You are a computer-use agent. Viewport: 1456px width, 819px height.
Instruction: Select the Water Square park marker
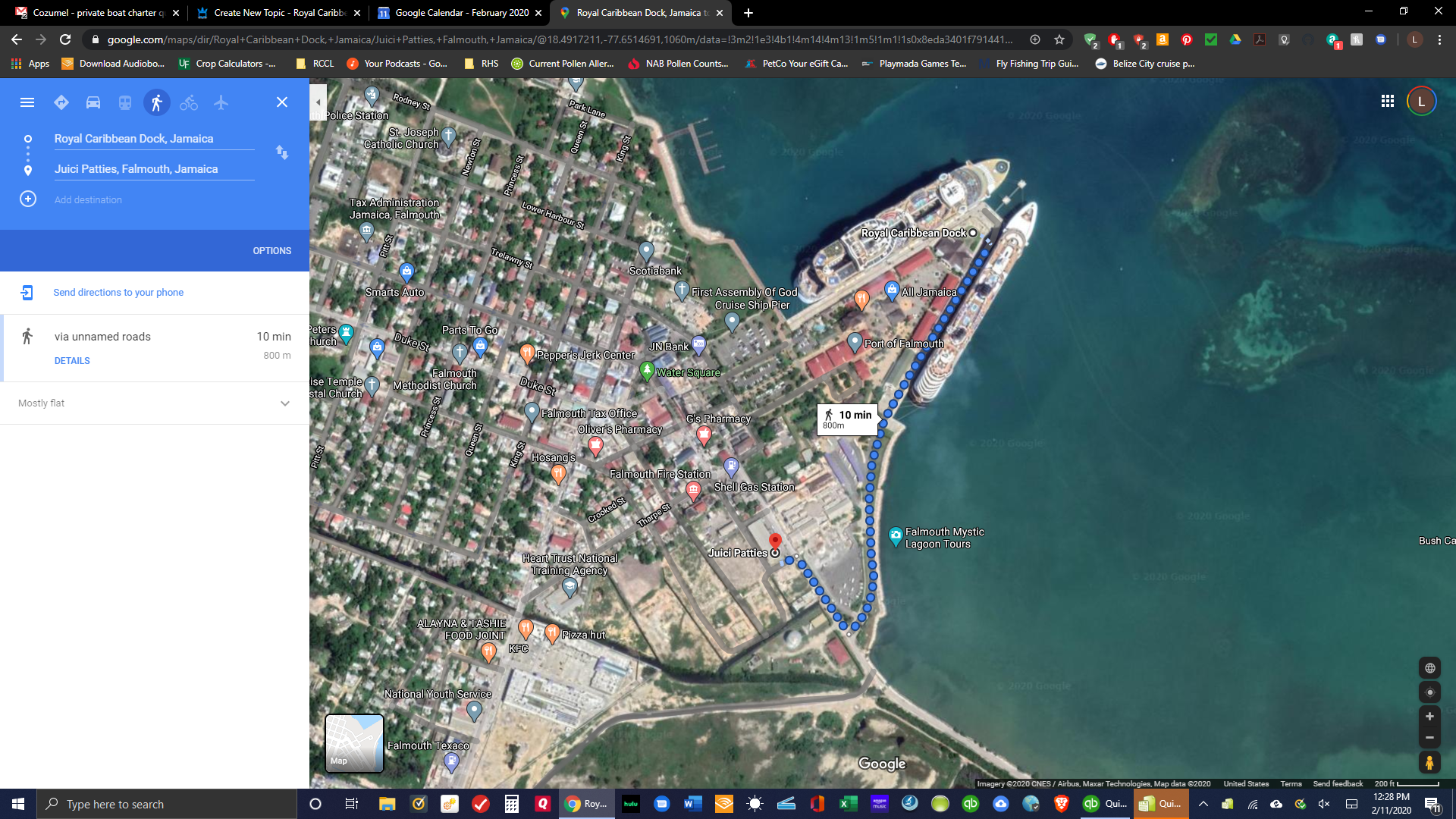click(x=647, y=371)
